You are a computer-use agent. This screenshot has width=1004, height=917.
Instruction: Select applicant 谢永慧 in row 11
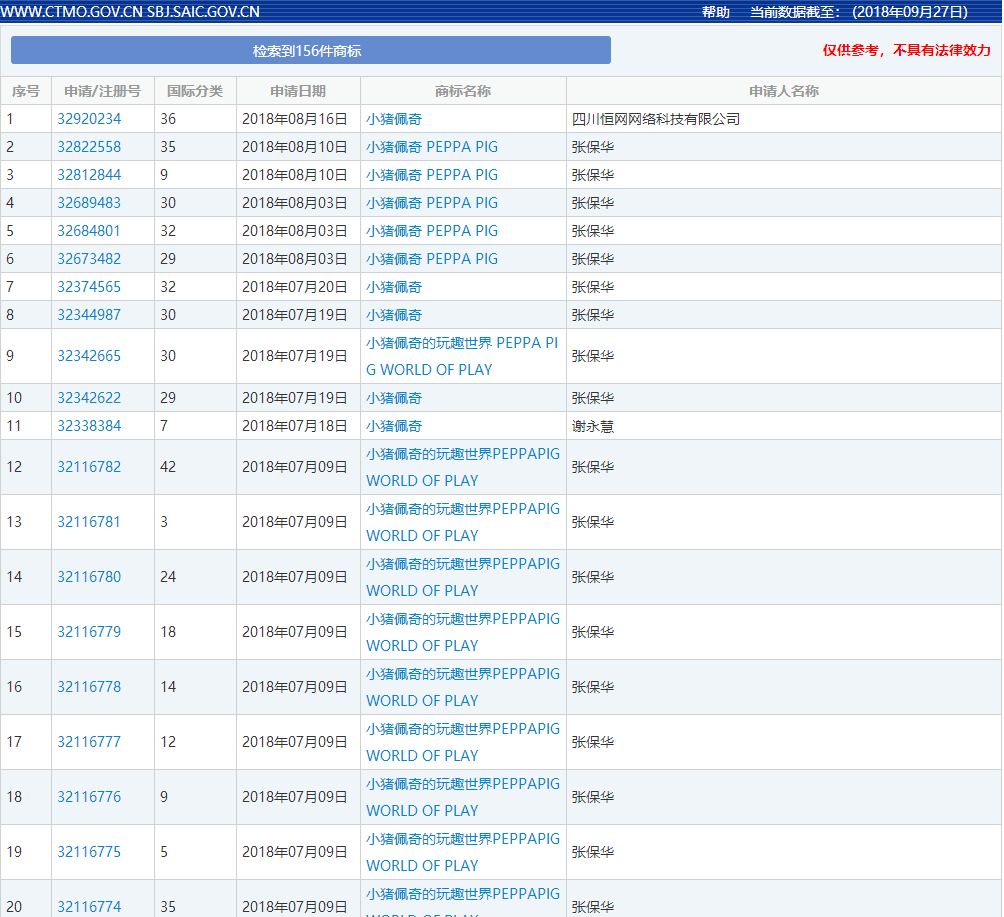(592, 426)
